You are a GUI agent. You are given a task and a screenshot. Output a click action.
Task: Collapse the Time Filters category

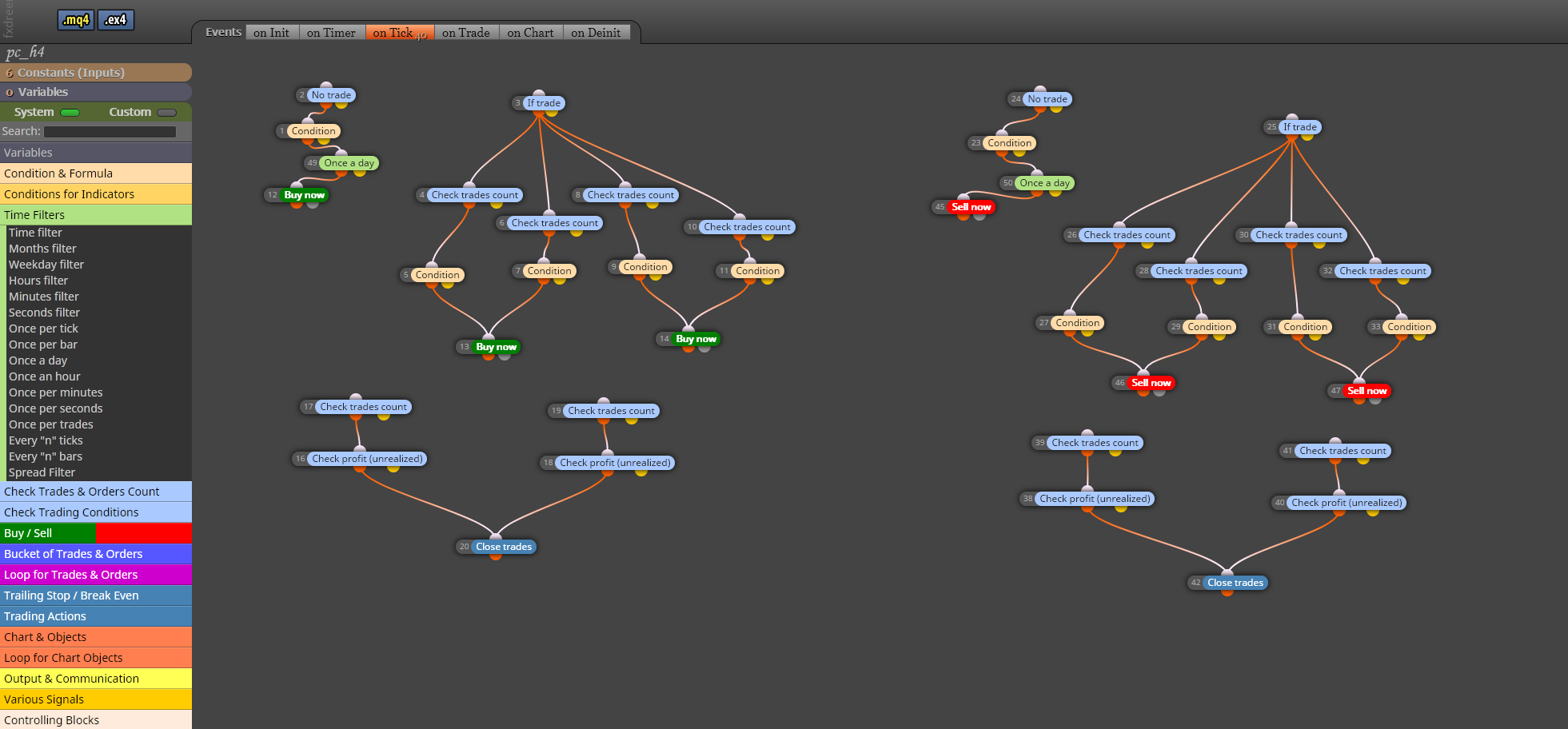click(x=96, y=215)
